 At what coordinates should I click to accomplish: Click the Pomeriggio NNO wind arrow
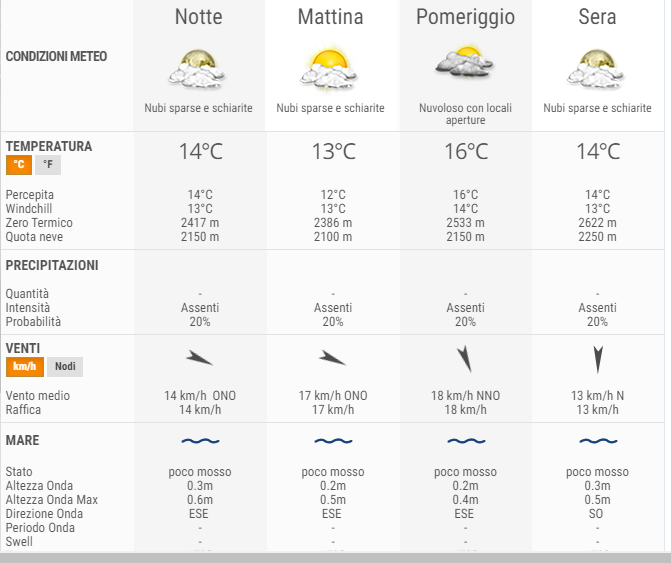pos(465,359)
